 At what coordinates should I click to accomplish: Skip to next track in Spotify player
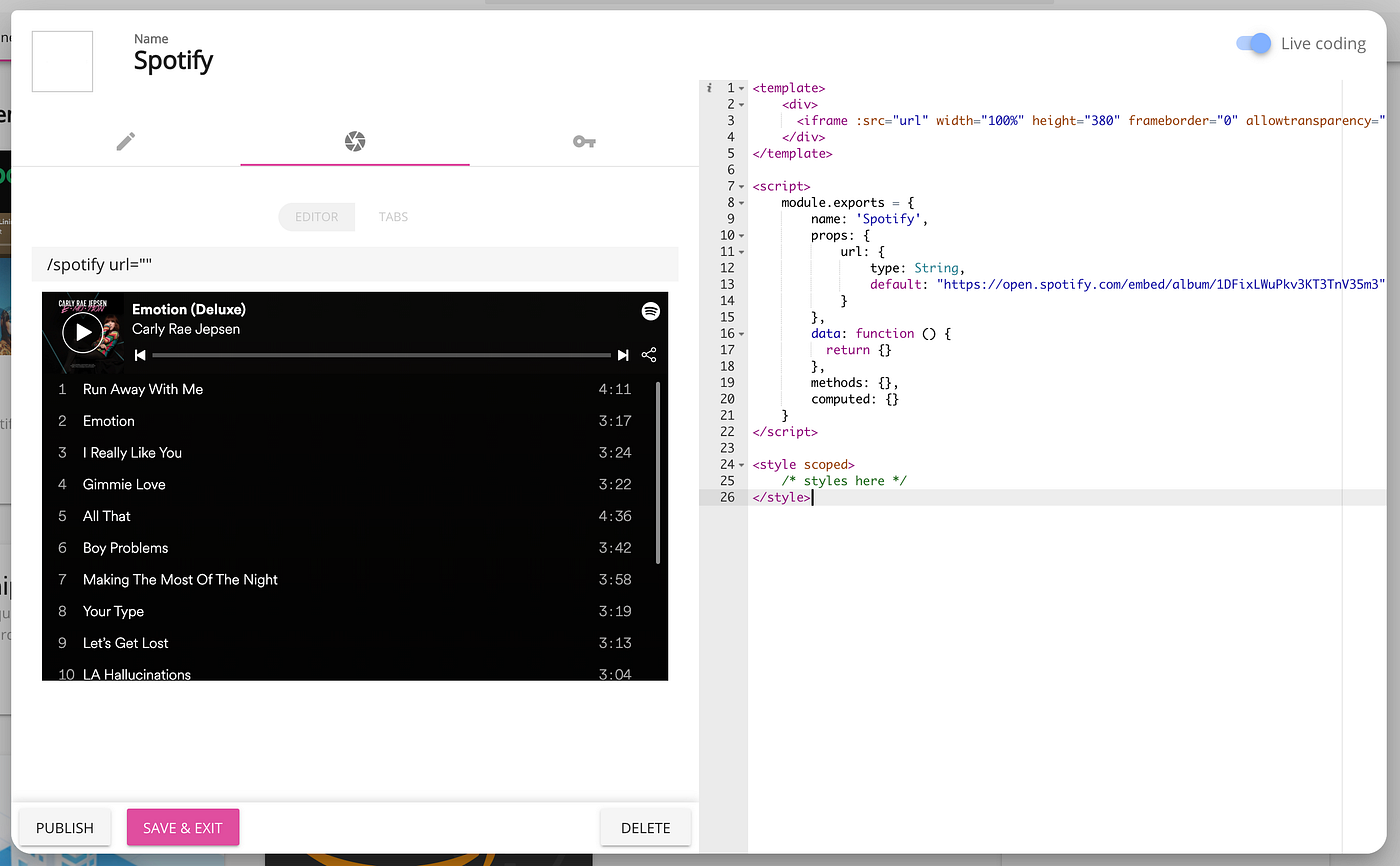623,355
